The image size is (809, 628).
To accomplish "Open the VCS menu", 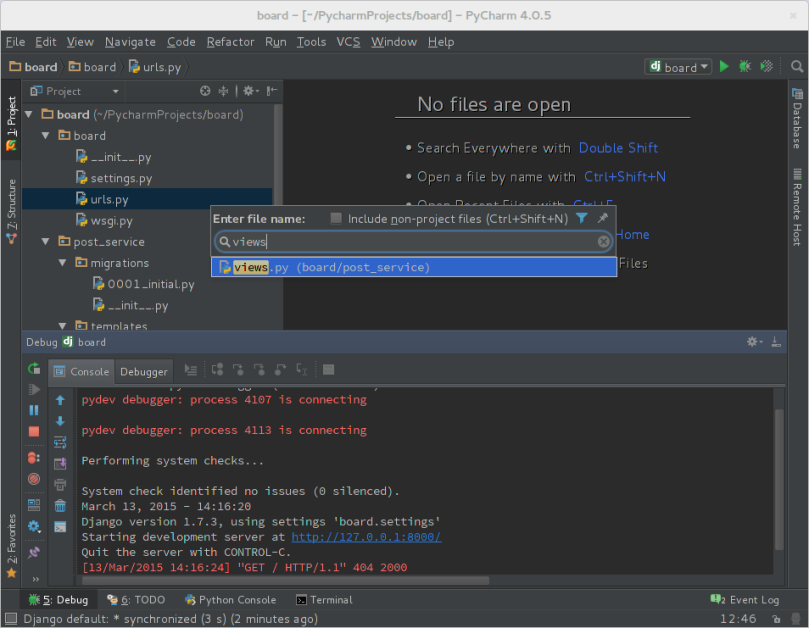I will (x=348, y=42).
